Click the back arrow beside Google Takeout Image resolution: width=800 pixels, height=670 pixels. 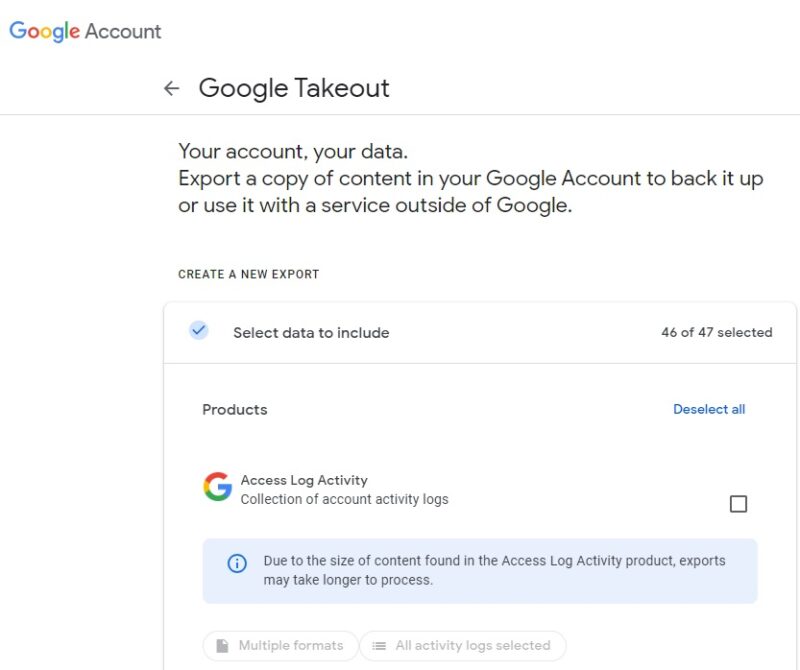click(173, 89)
